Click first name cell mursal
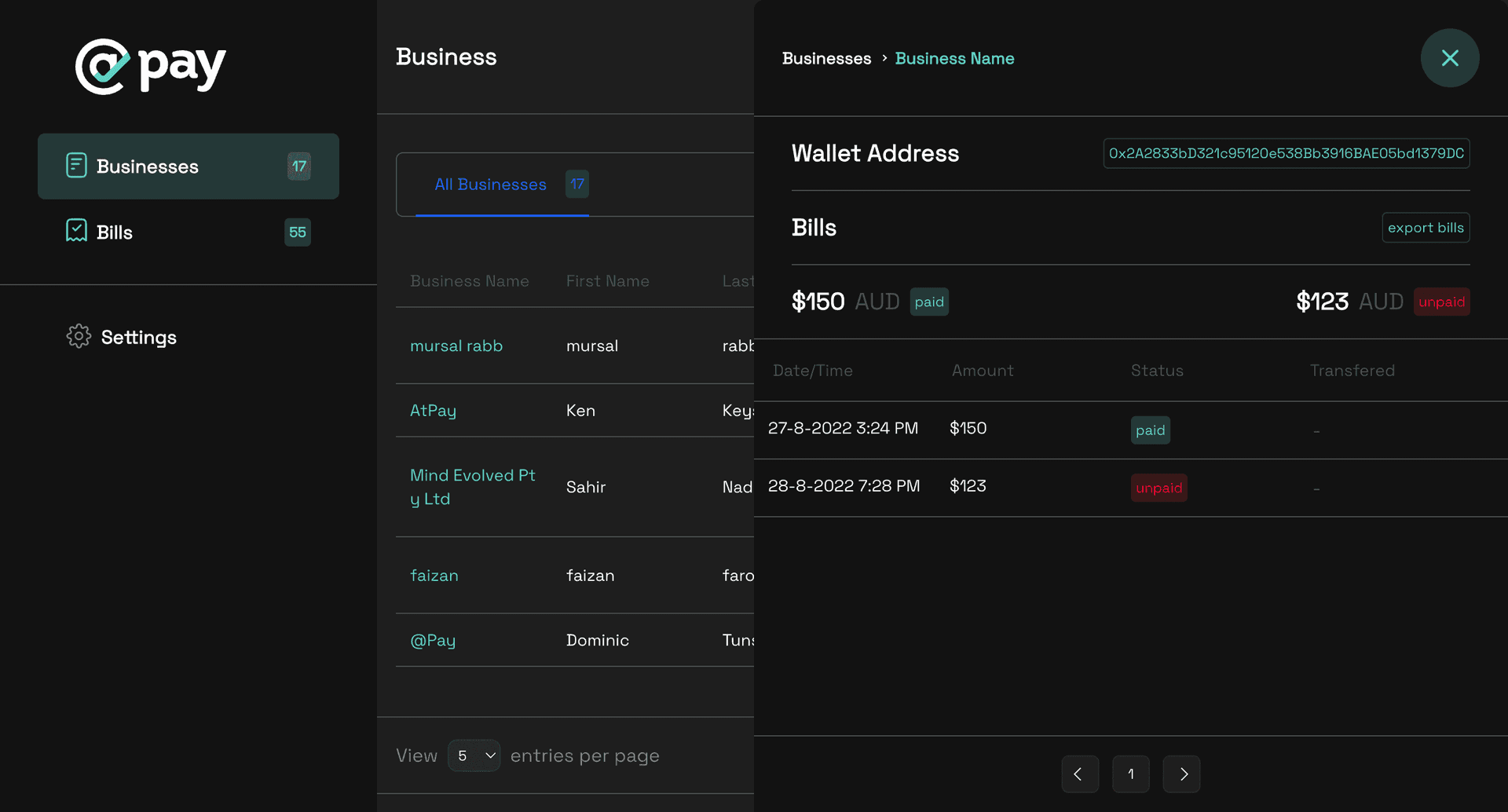This screenshot has width=1508, height=812. click(592, 346)
